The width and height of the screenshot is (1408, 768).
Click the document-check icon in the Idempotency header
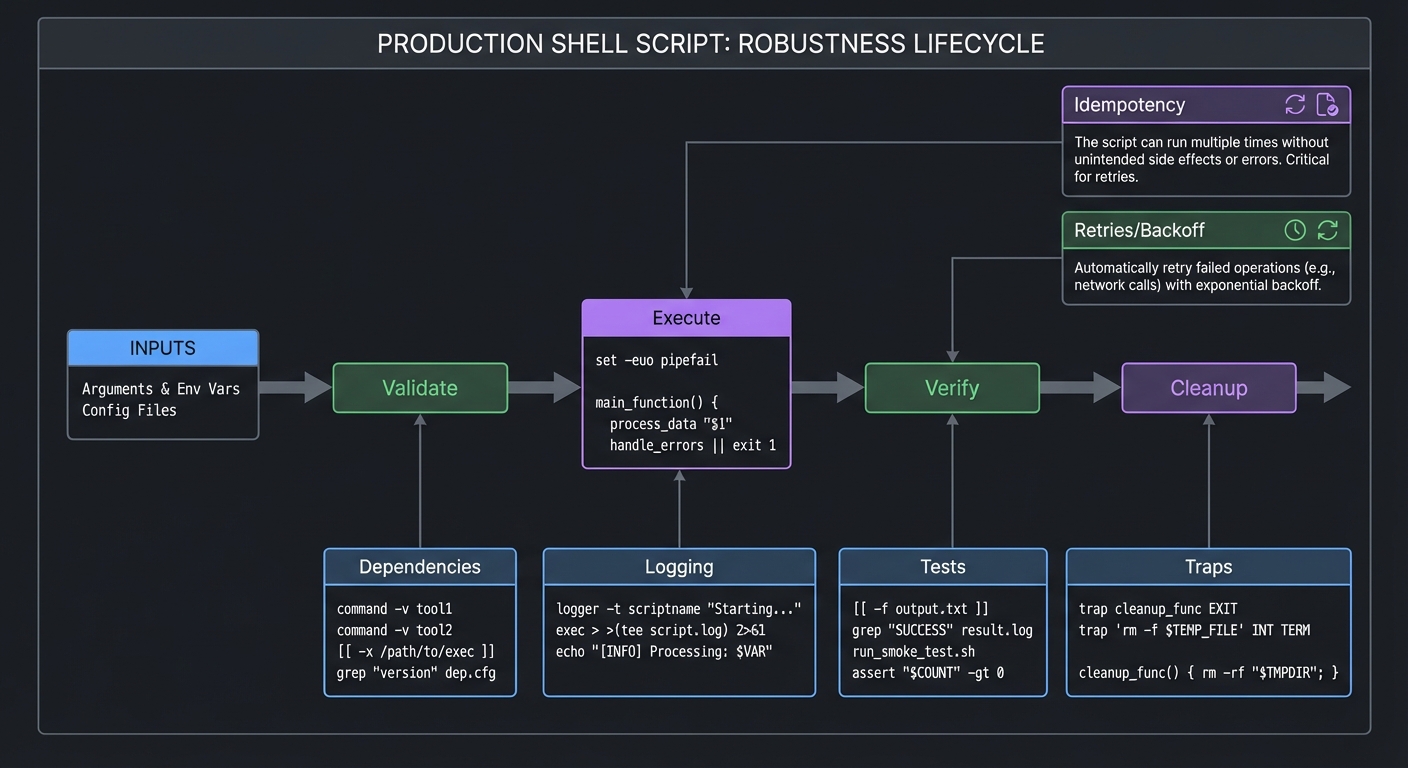coord(1328,104)
